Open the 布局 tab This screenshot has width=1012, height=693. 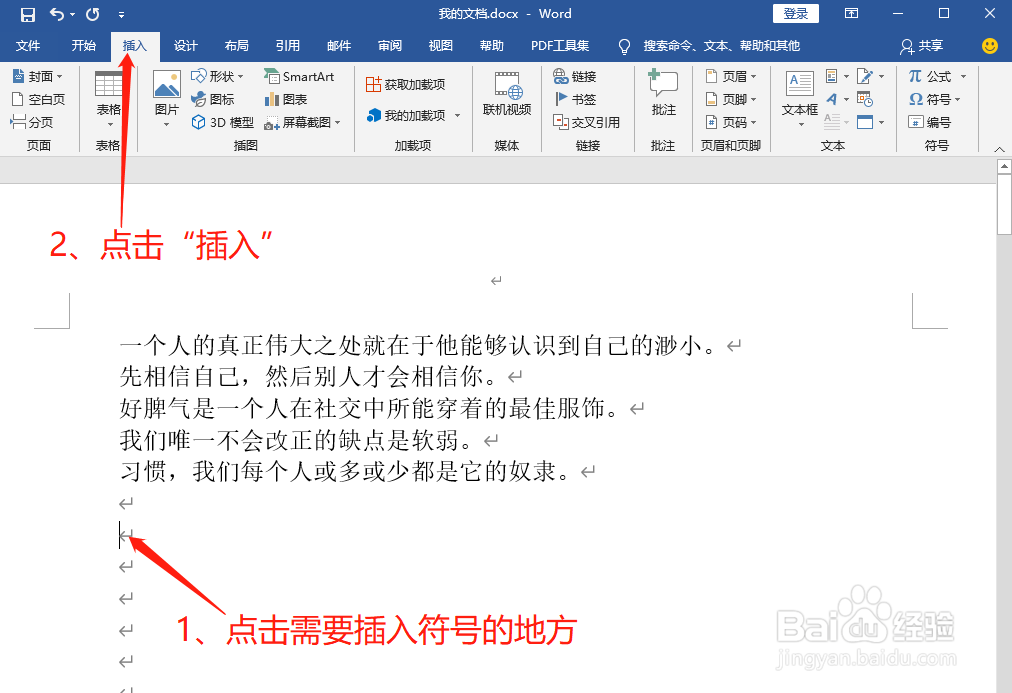coord(237,46)
